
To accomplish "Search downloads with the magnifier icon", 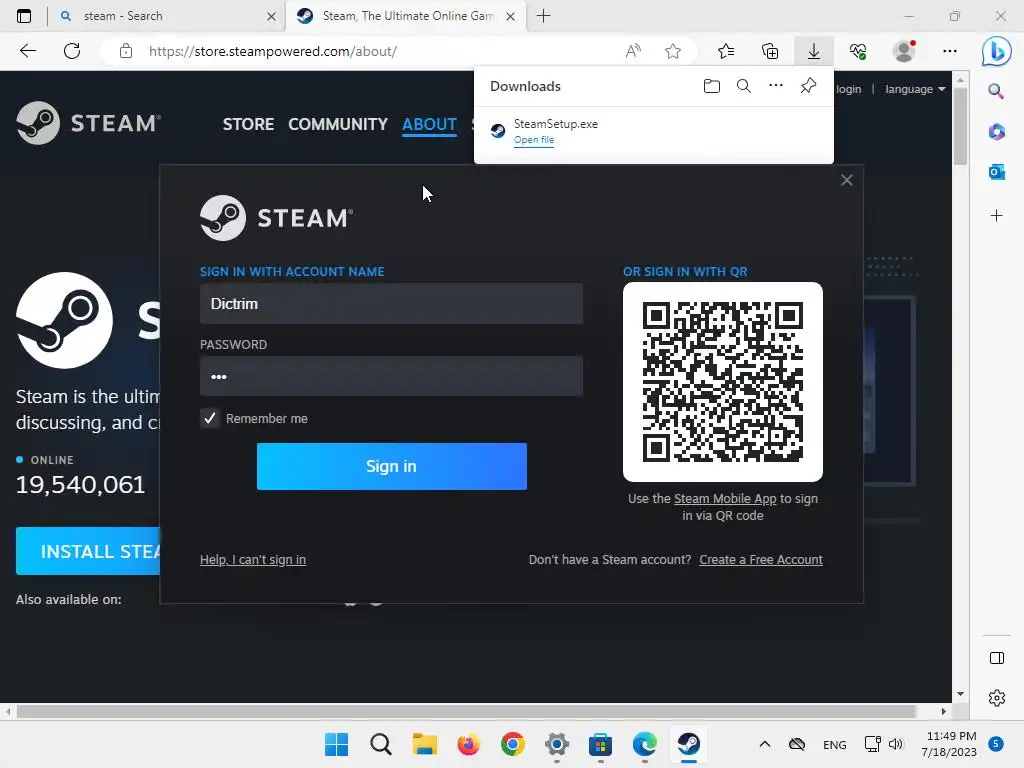I will [x=743, y=86].
